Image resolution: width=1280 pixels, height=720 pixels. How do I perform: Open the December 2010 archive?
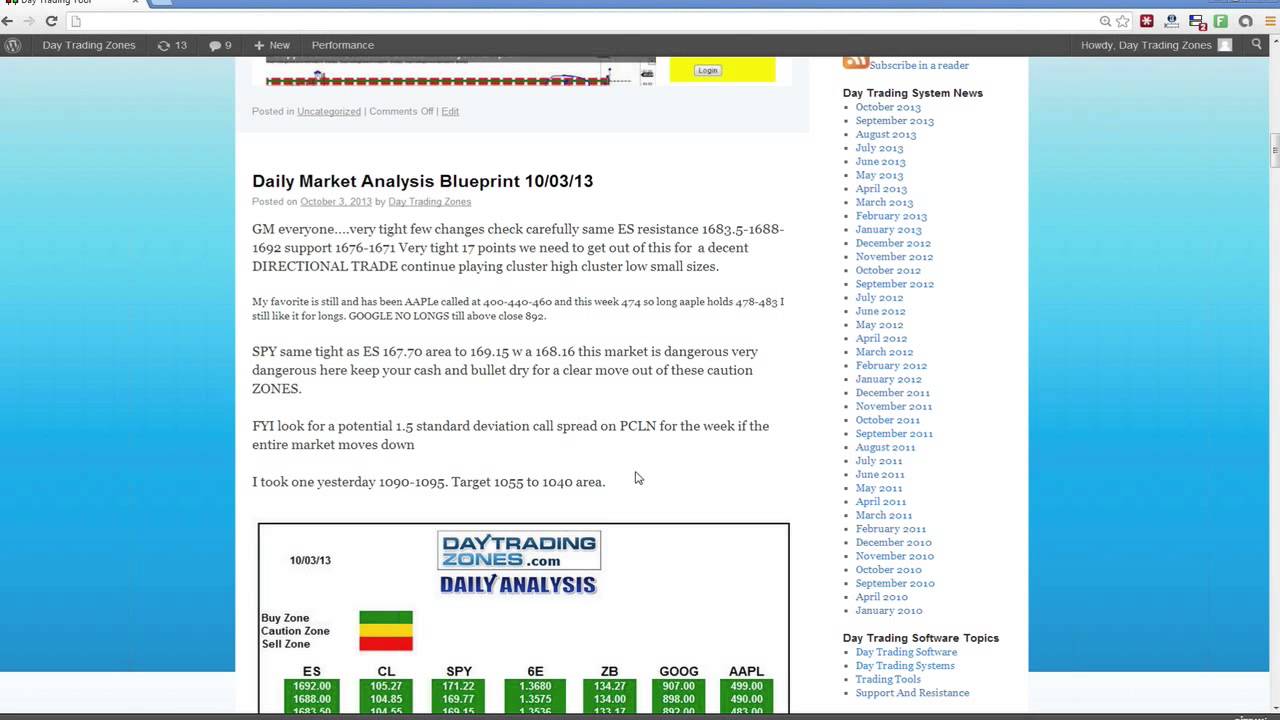(893, 542)
